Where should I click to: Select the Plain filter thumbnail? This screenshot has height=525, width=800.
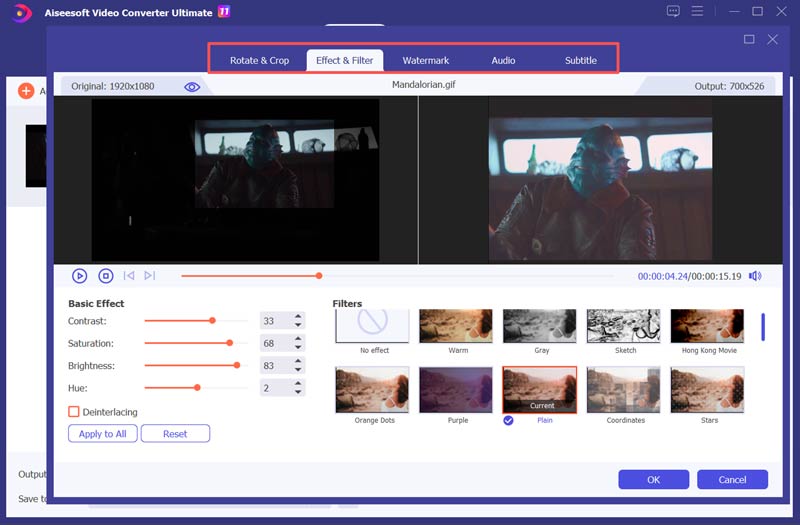tap(540, 390)
